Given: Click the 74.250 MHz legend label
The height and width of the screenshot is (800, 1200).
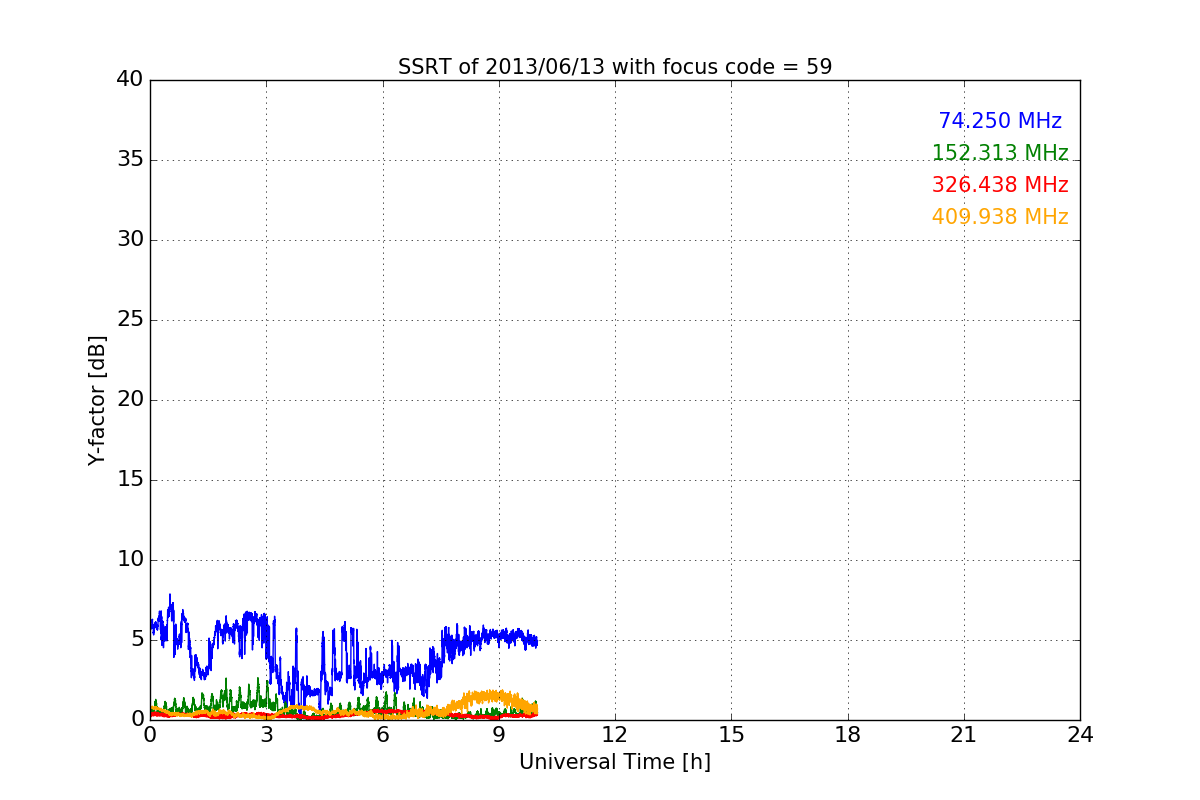Looking at the screenshot, I should pos(1000,121).
